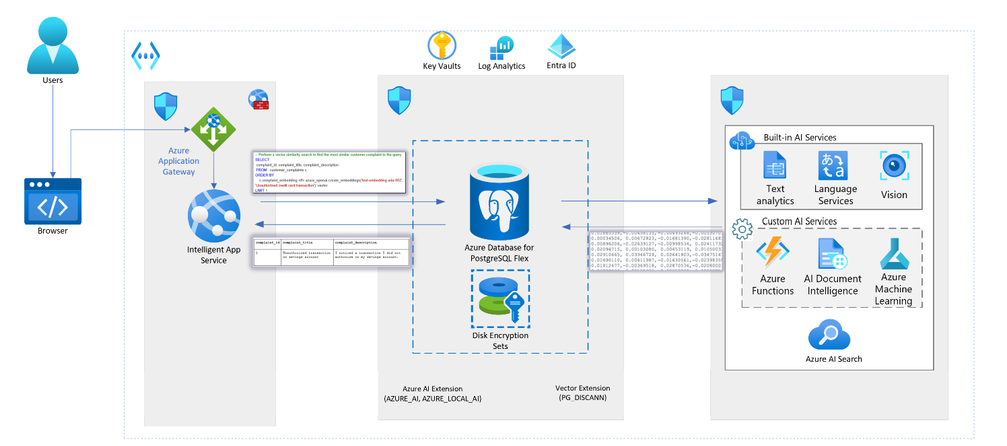Select the "Key Vaults" label
1007x446 pixels.
pos(442,66)
